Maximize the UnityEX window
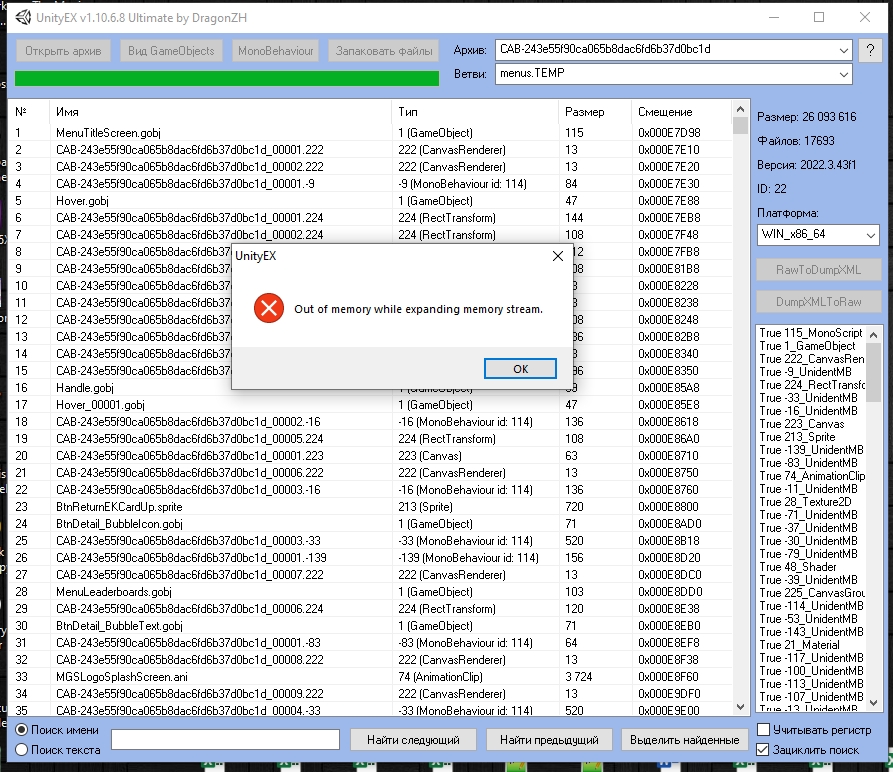Image resolution: width=893 pixels, height=772 pixels. pyautogui.click(x=819, y=17)
